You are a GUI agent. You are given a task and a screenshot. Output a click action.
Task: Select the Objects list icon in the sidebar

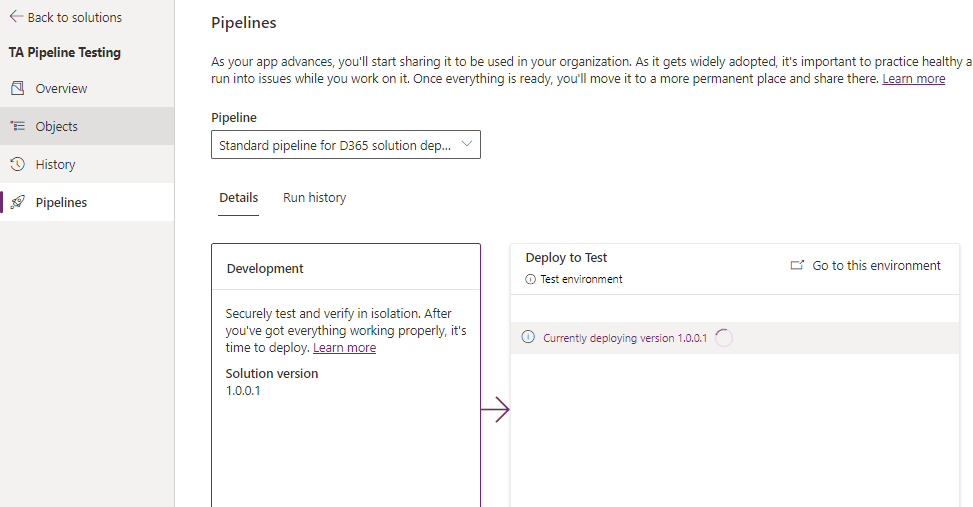click(17, 126)
